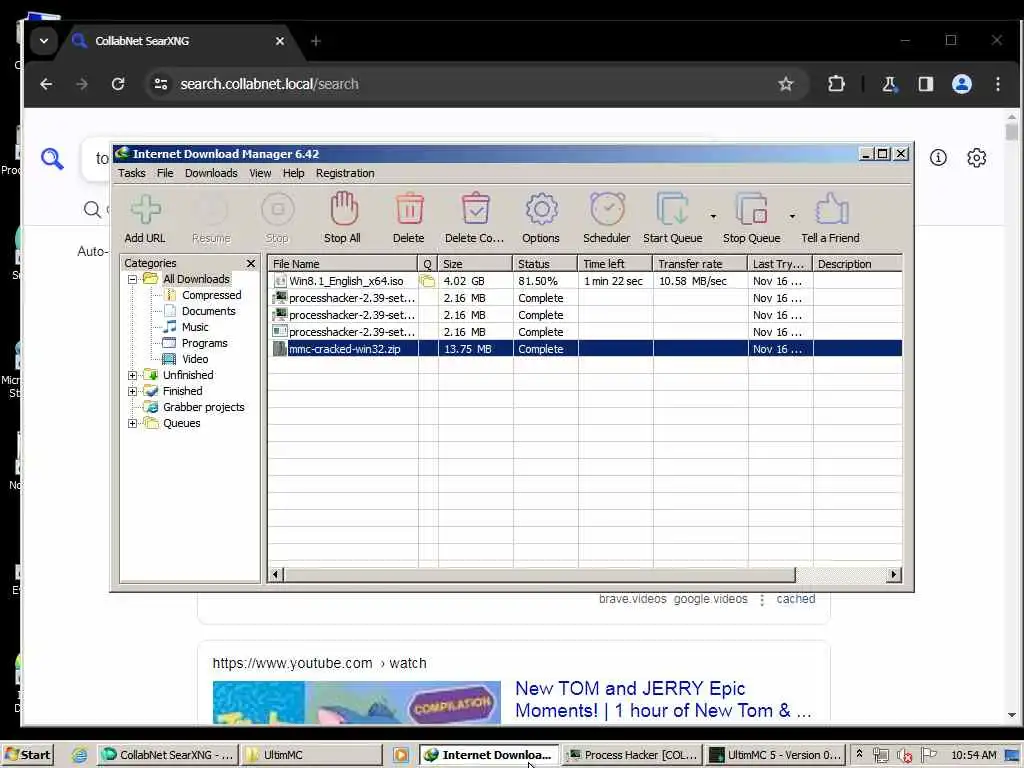Image resolution: width=1024 pixels, height=768 pixels.
Task: Open Start Queue dropdown arrow
Action: [713, 216]
